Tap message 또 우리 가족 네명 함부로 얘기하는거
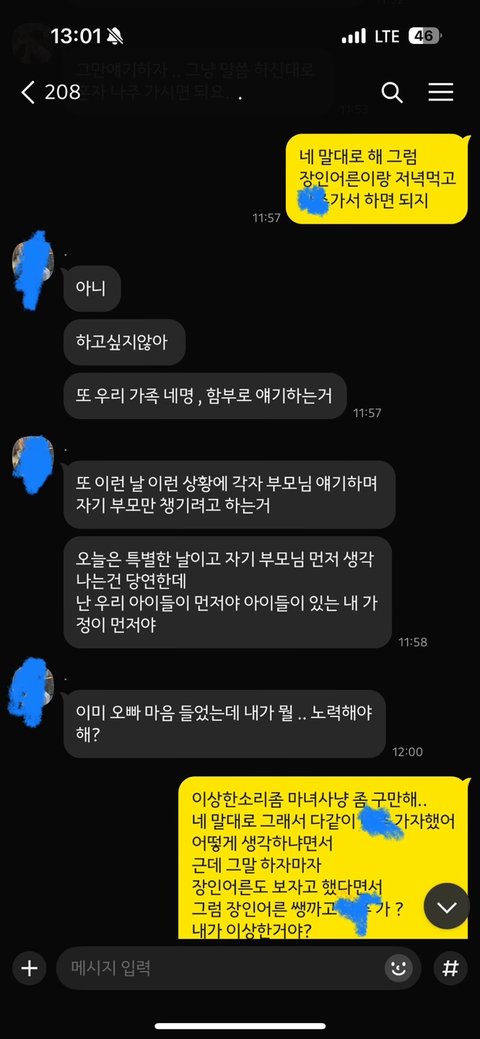This screenshot has height=1039, width=480. click(x=206, y=396)
